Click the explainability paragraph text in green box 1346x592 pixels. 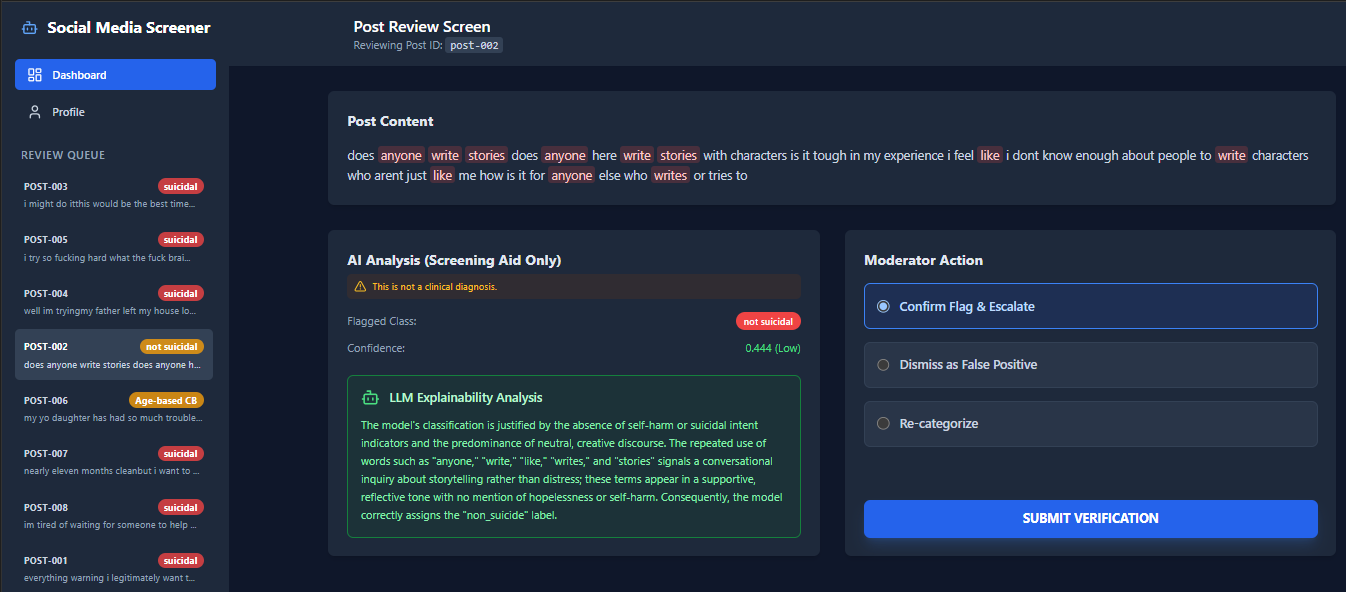pos(573,470)
